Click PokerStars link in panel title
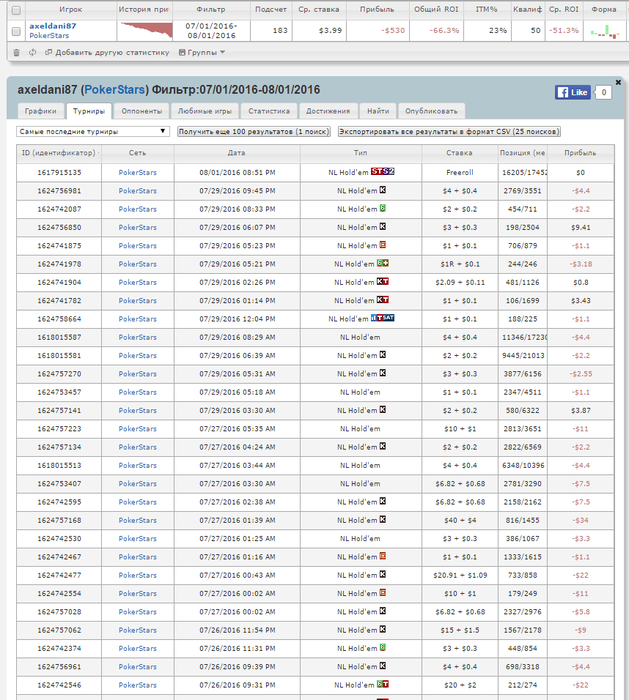The image size is (629, 700). 115,90
